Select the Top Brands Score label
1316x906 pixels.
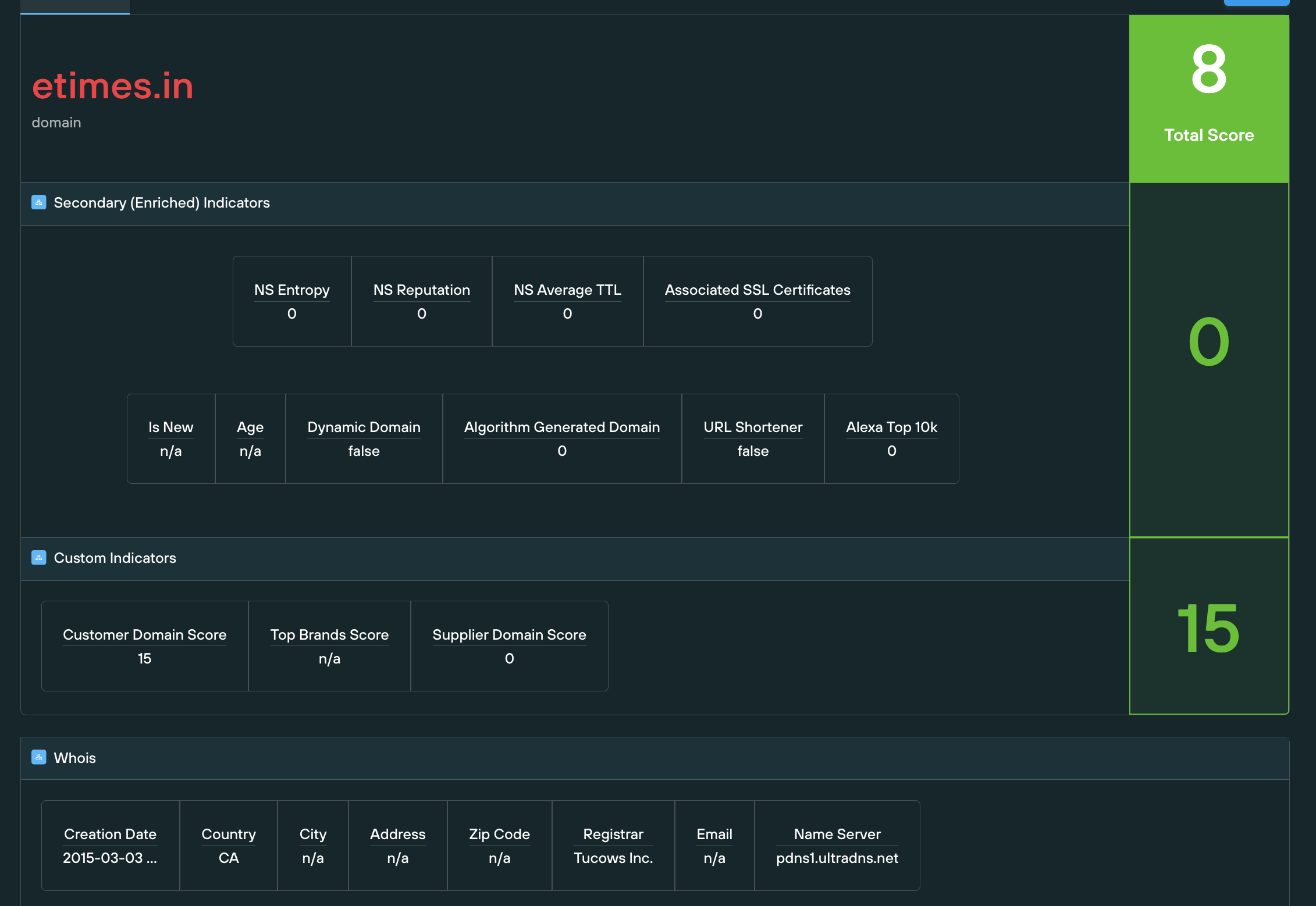[x=329, y=634]
